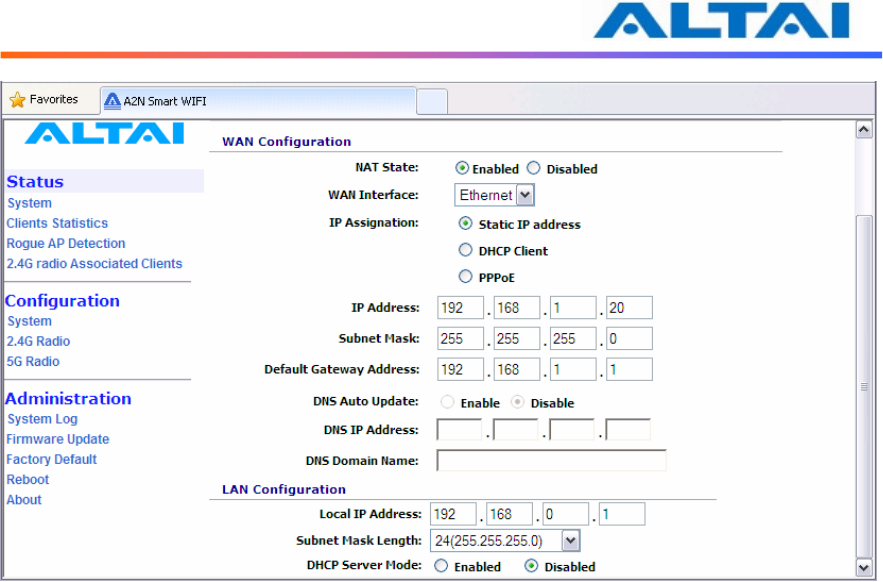This screenshot has width=883, height=582.
Task: Click the A2N Smart WIFI tab icon
Action: (x=113, y=101)
